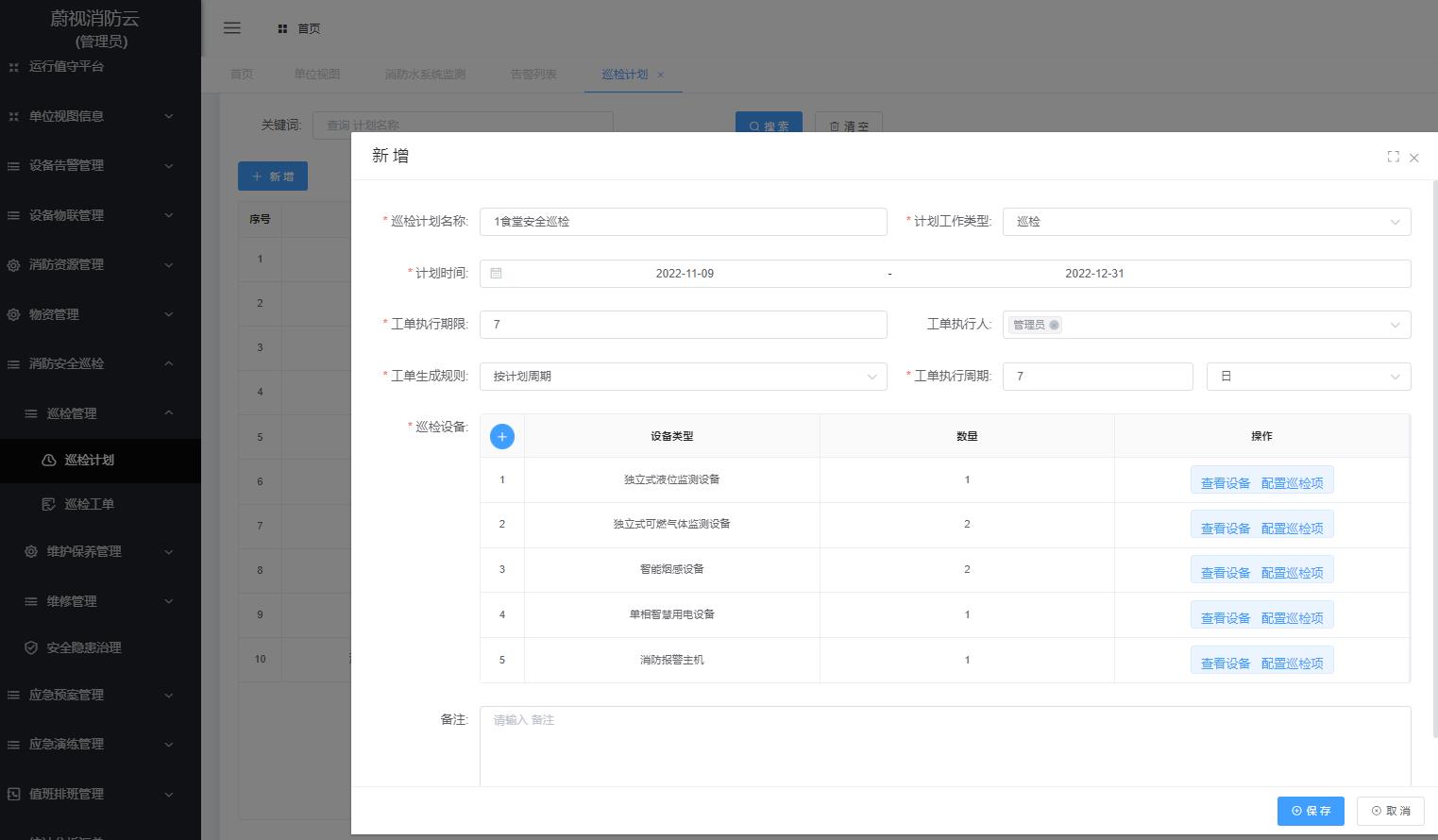The height and width of the screenshot is (840, 1438).
Task: Click 配置巡检项 for 智能烟感设备
Action: coord(1292,573)
